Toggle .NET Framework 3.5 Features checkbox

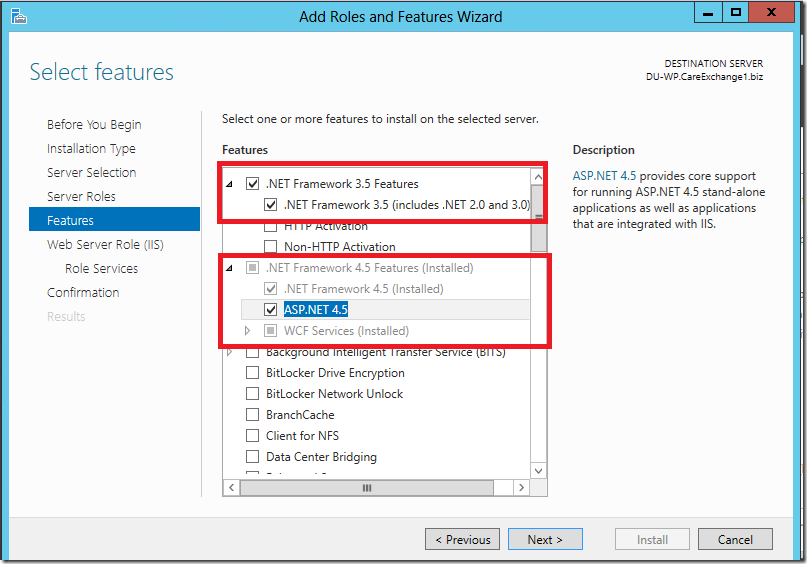[x=252, y=184]
